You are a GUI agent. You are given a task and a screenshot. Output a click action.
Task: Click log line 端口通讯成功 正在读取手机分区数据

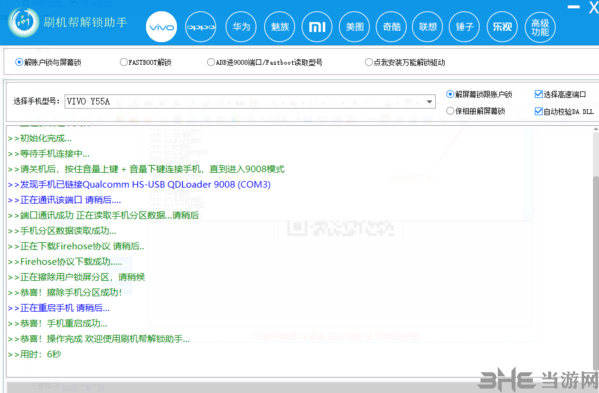pos(103,215)
